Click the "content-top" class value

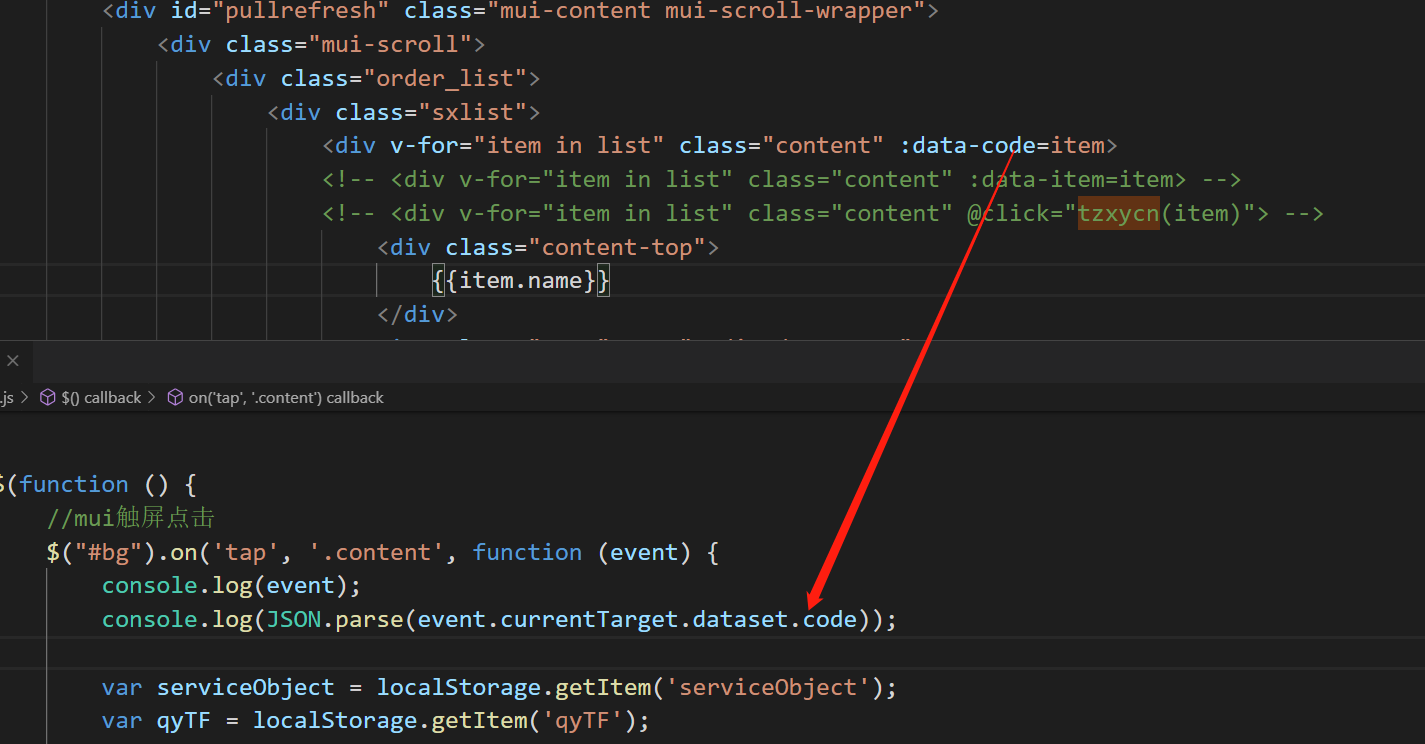[617, 248]
